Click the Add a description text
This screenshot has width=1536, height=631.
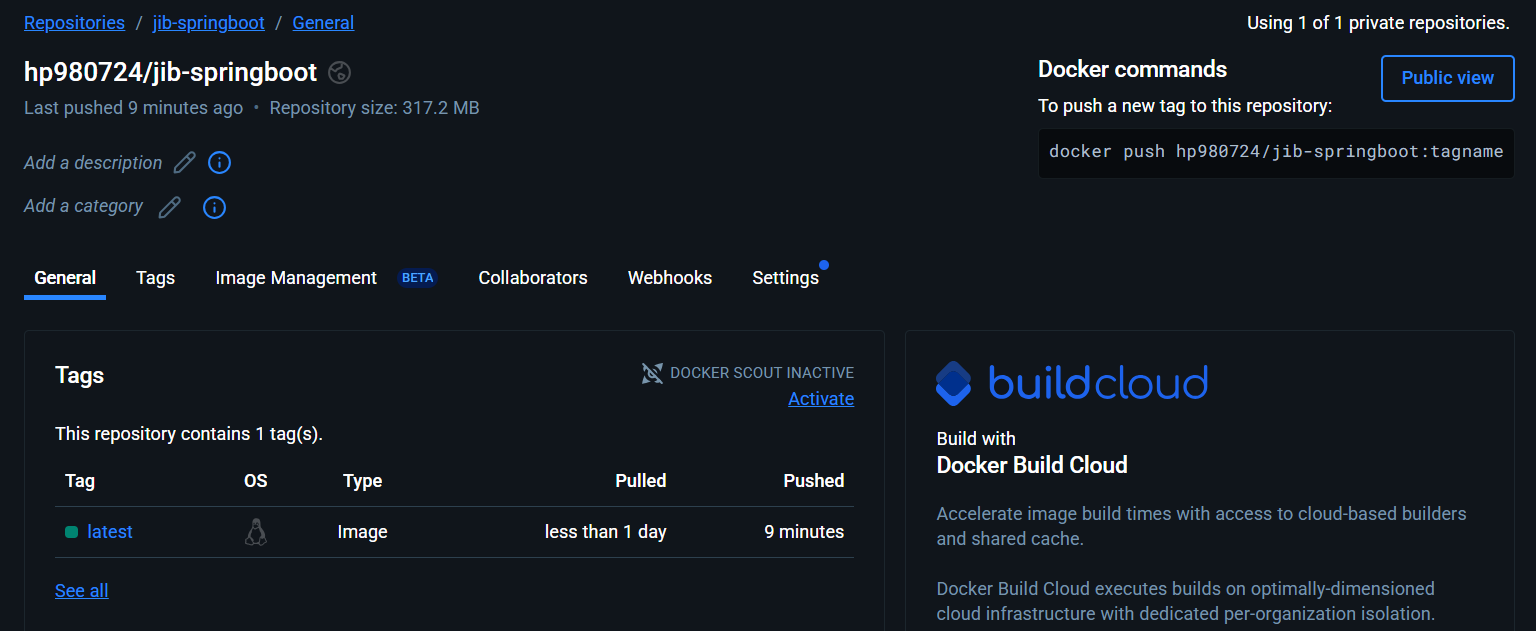pyautogui.click(x=93, y=163)
